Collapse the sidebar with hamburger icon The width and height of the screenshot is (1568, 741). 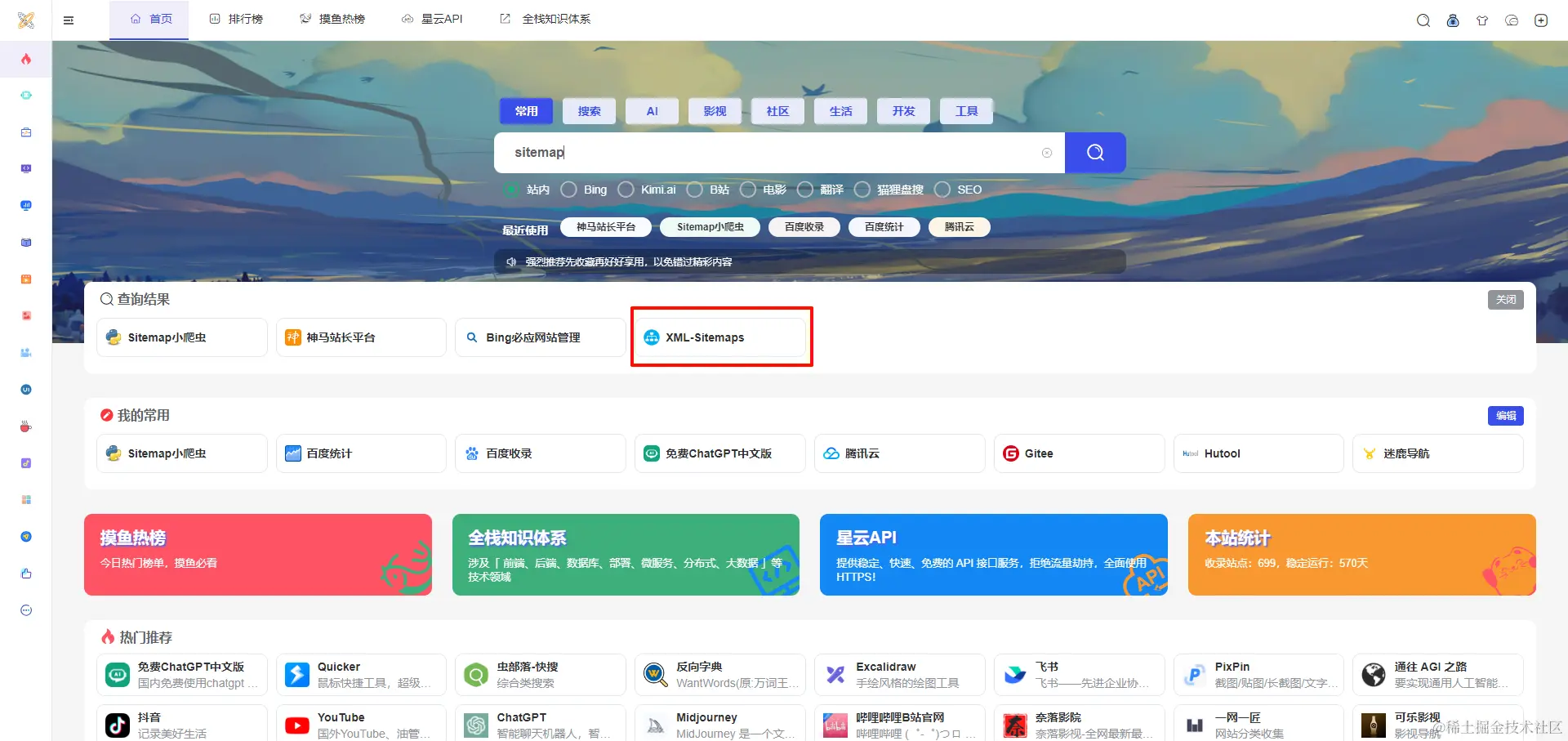(69, 20)
